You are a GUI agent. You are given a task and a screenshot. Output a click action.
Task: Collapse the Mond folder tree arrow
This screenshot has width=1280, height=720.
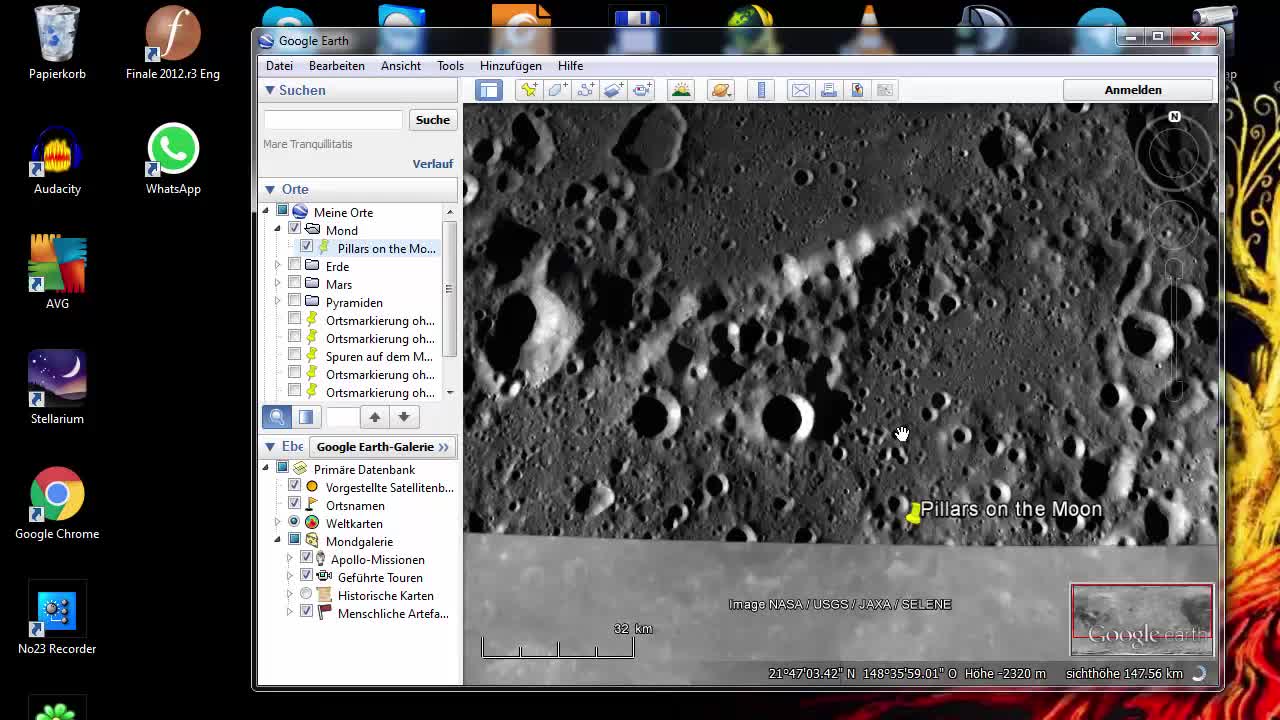[278, 230]
